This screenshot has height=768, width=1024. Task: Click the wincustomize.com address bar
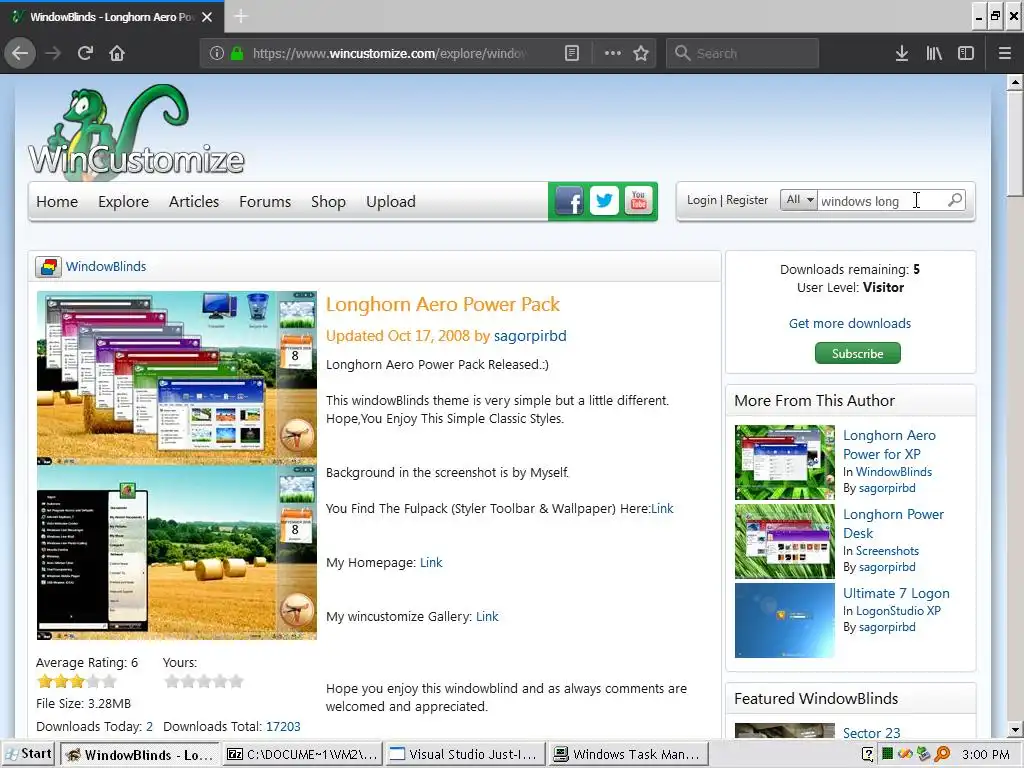(x=389, y=53)
